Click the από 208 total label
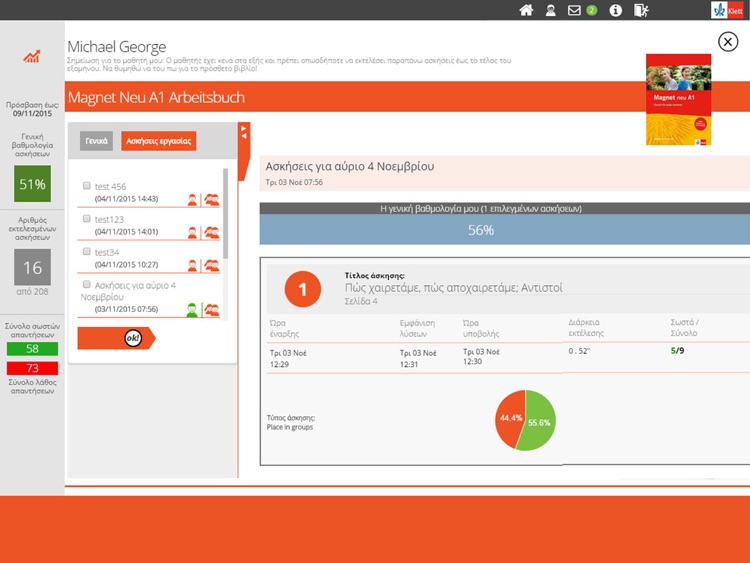Image resolution: width=750 pixels, height=563 pixels. point(32,291)
